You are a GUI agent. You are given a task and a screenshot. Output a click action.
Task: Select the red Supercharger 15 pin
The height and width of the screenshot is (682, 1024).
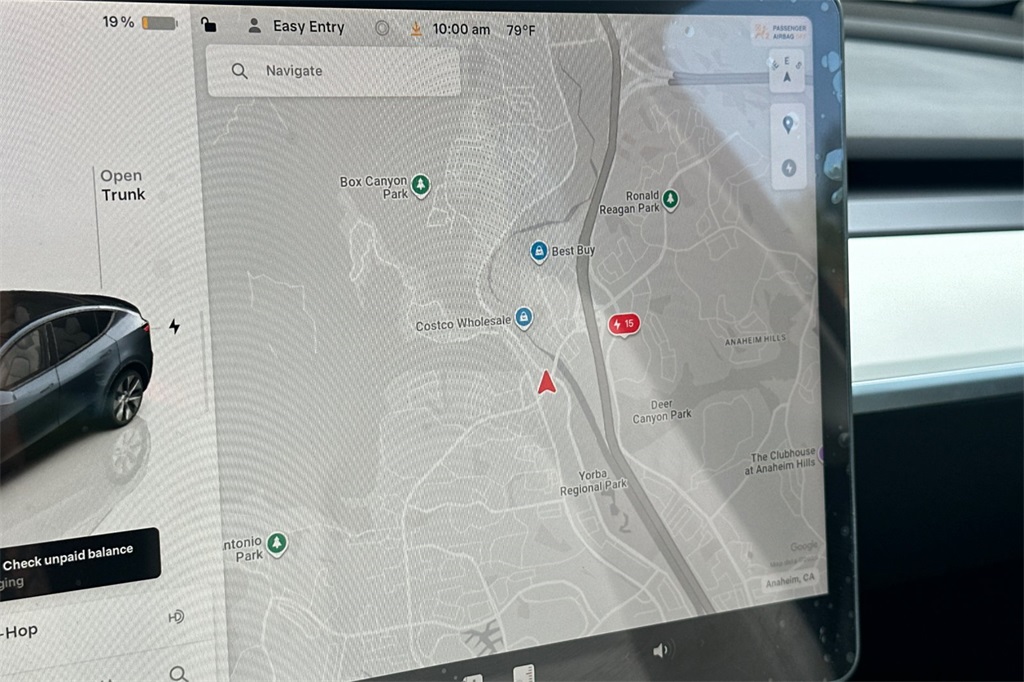coord(624,325)
